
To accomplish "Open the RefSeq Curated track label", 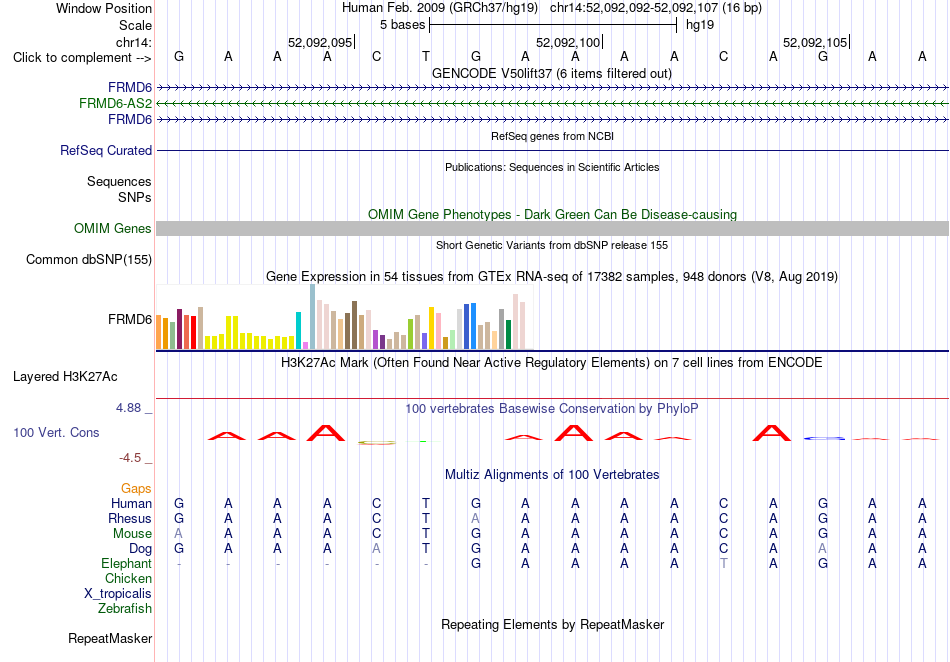I will (x=105, y=150).
